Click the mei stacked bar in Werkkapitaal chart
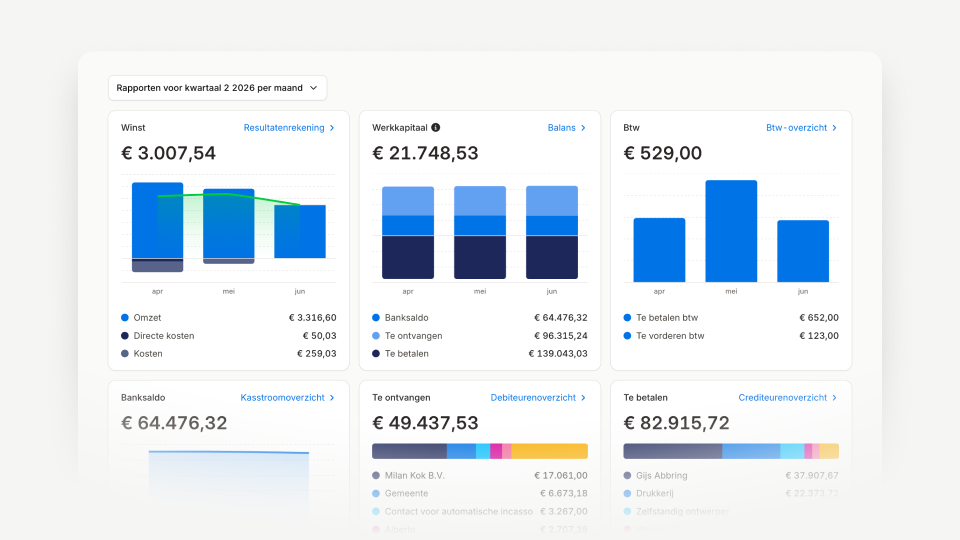The width and height of the screenshot is (960, 540). point(480,233)
